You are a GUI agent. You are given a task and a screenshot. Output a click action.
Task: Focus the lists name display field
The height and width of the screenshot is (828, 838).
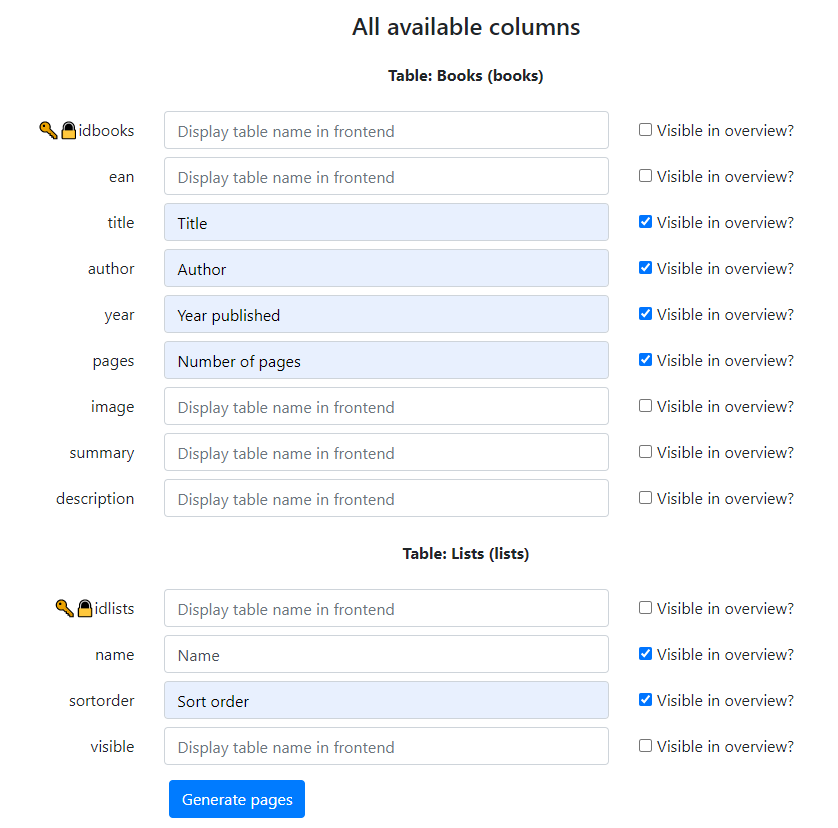(x=386, y=654)
